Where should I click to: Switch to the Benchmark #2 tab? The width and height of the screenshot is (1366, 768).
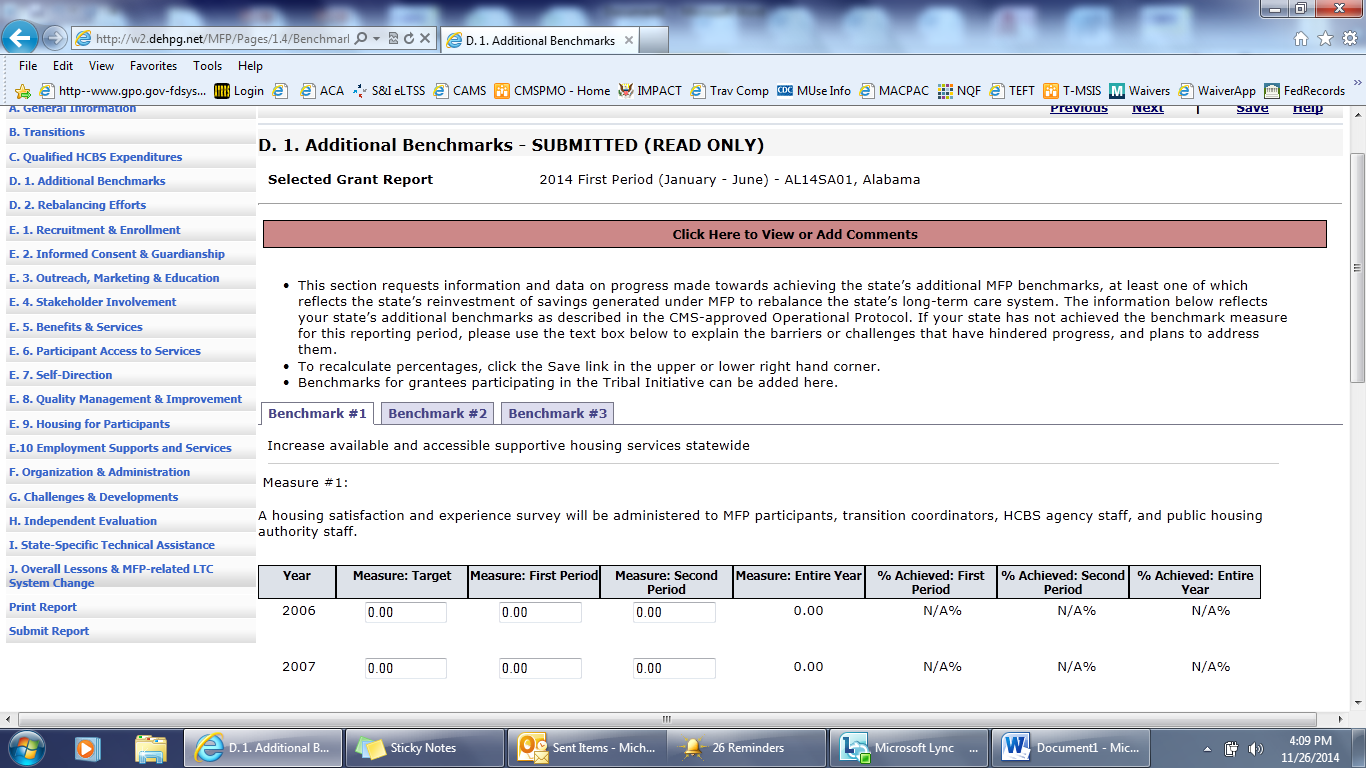click(438, 414)
